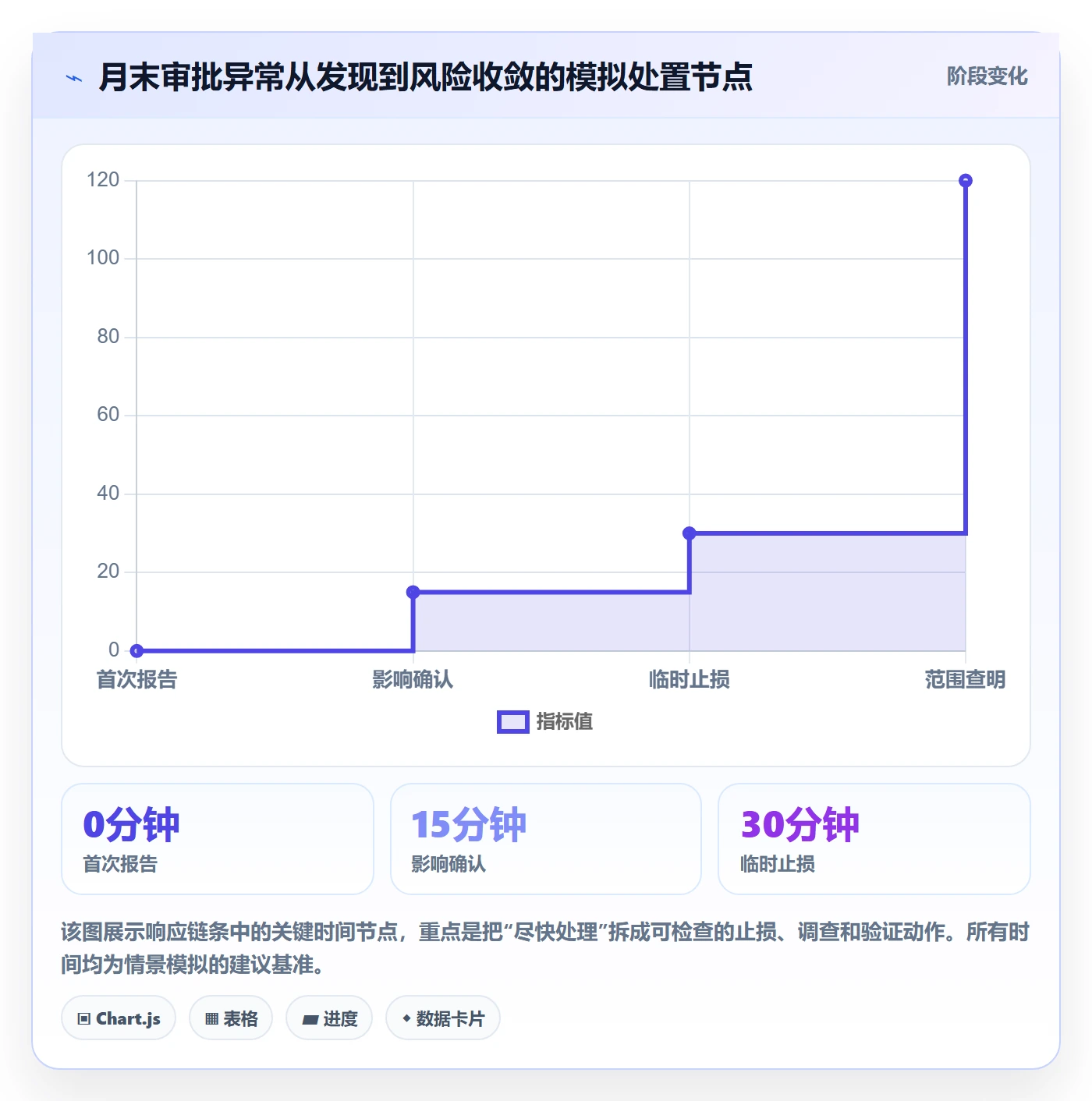Screen dimensions: 1092x1101
Task: Click the Chart.js tag
Action: point(119,1018)
